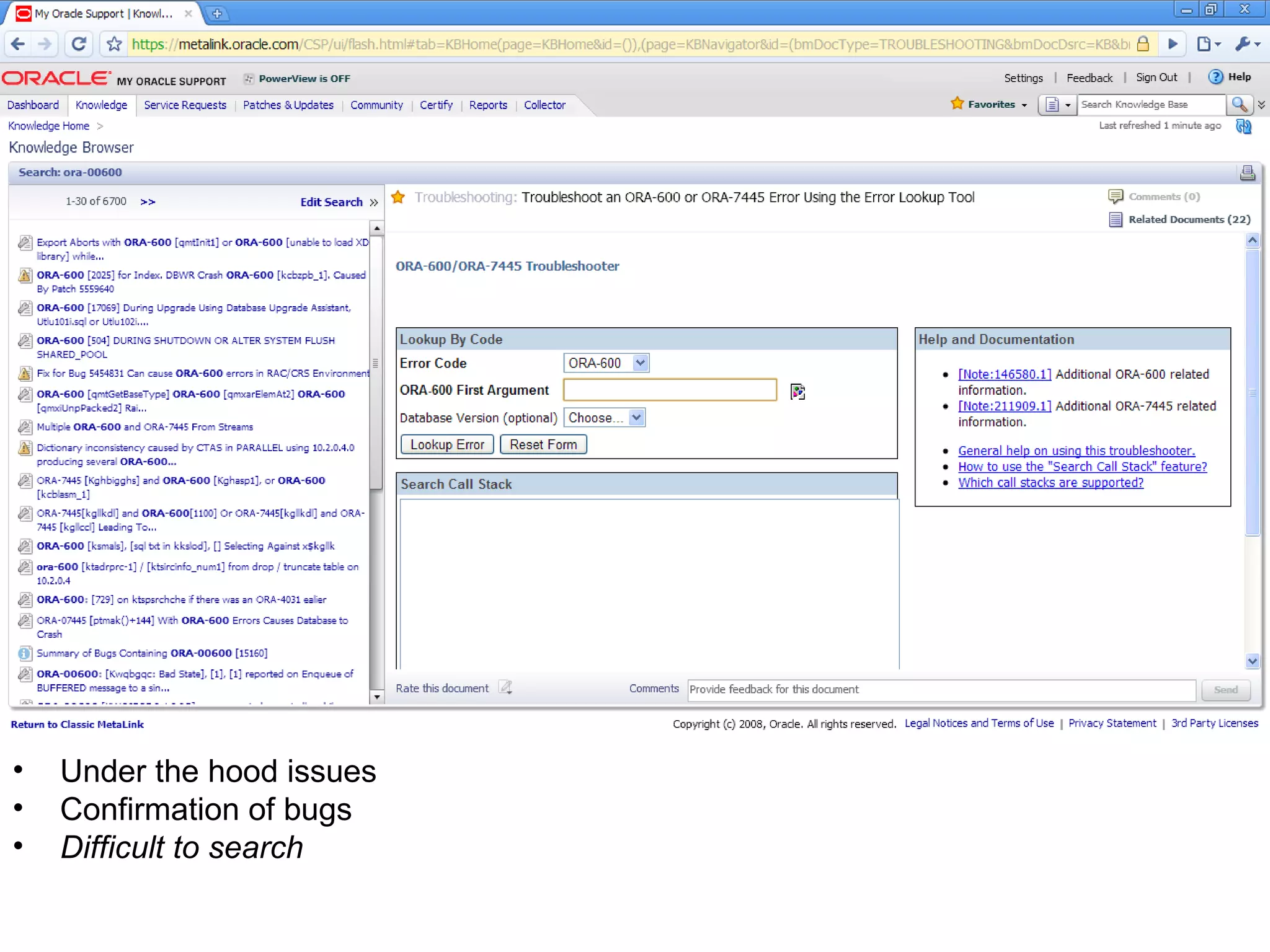Go to next results page with >>
Viewport: 1270px width, 952px height.
point(148,201)
